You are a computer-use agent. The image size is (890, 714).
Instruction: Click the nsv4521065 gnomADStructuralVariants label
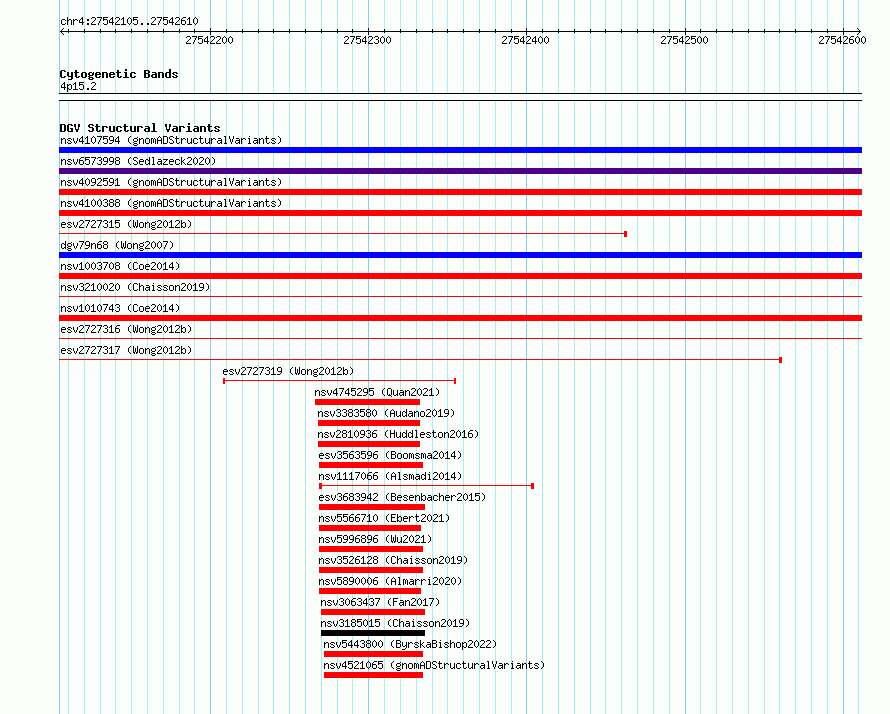coord(434,665)
